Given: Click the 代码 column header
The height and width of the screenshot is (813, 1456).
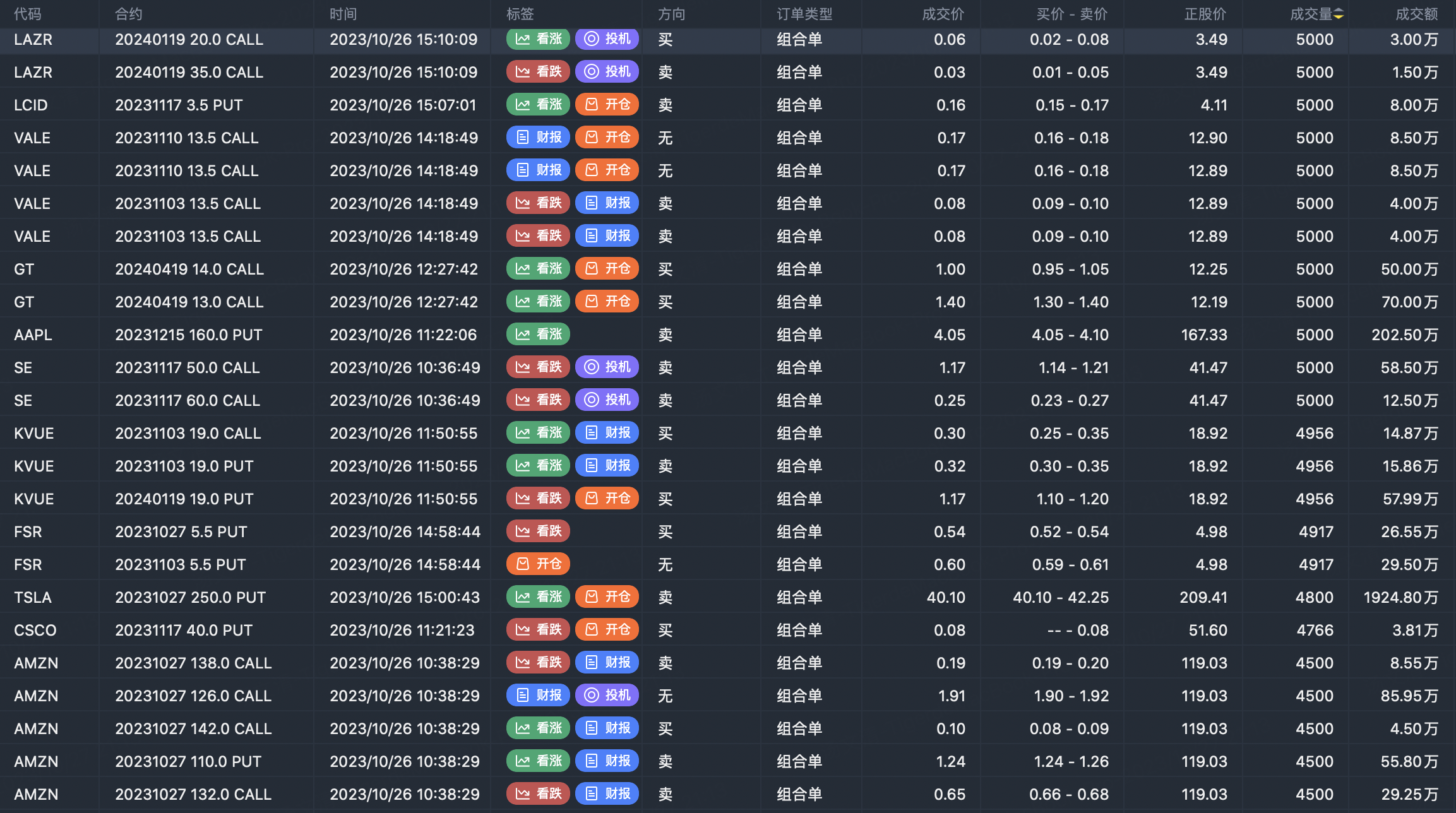Looking at the screenshot, I should [28, 14].
